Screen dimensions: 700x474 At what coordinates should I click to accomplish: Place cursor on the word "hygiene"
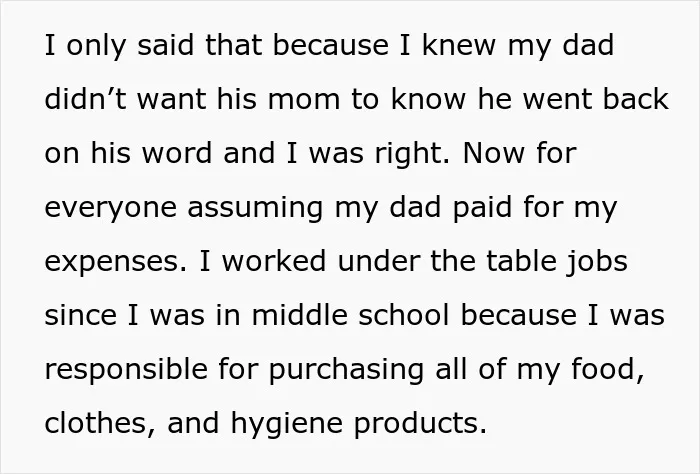click(287, 425)
